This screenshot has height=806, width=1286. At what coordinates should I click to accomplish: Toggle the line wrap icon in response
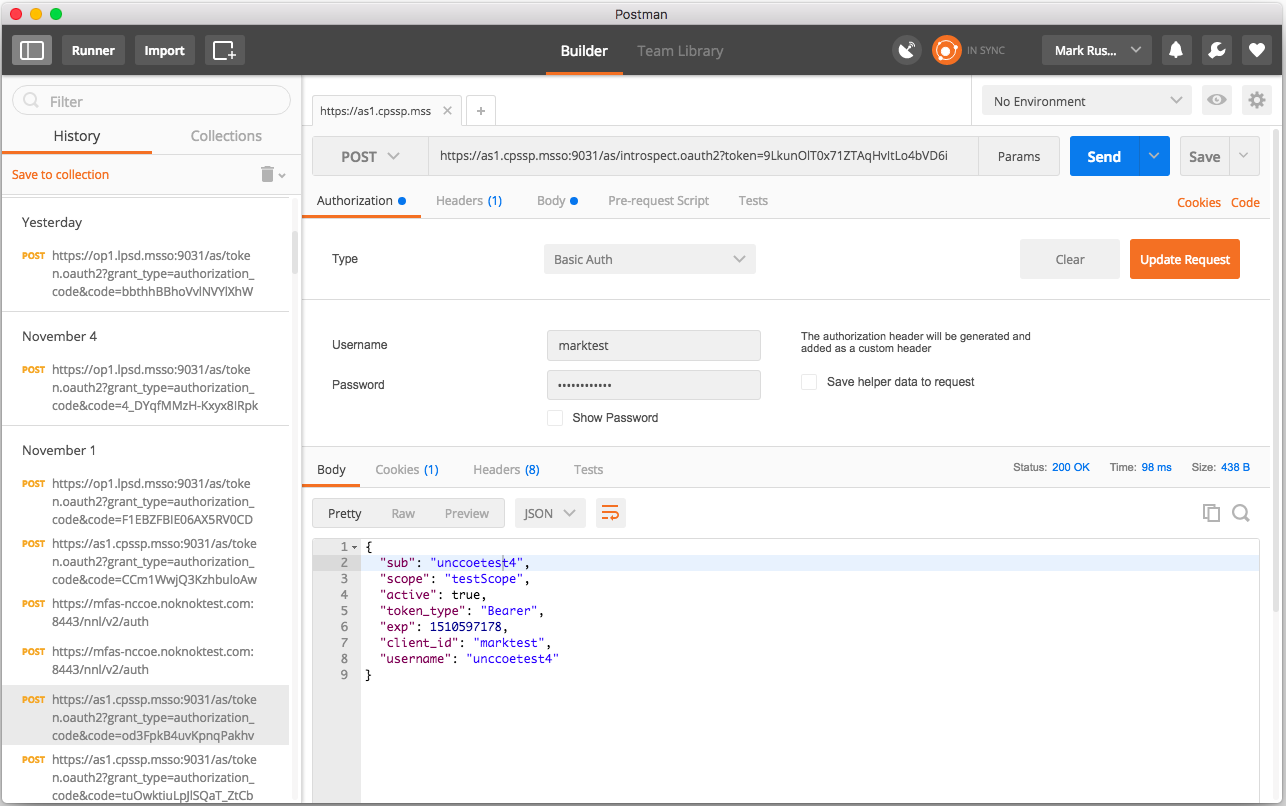[610, 513]
